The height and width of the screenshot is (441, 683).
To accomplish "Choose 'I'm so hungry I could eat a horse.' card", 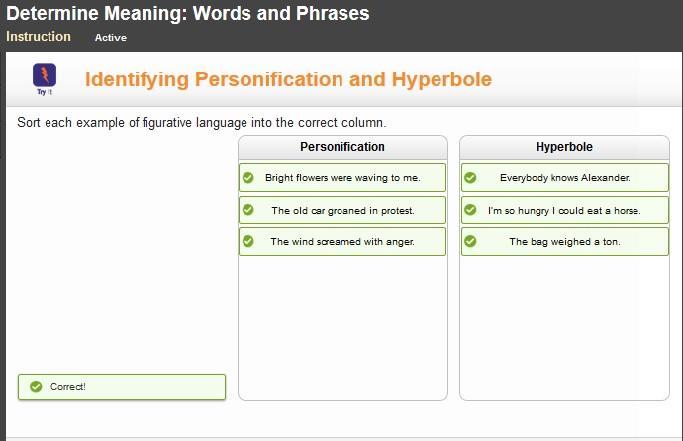I will (565, 210).
